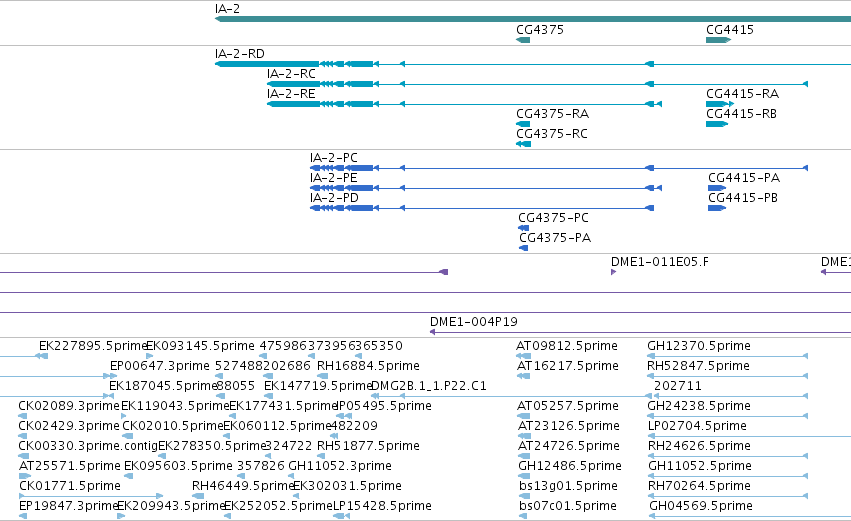Select protein CG4415-PB label

click(x=742, y=198)
